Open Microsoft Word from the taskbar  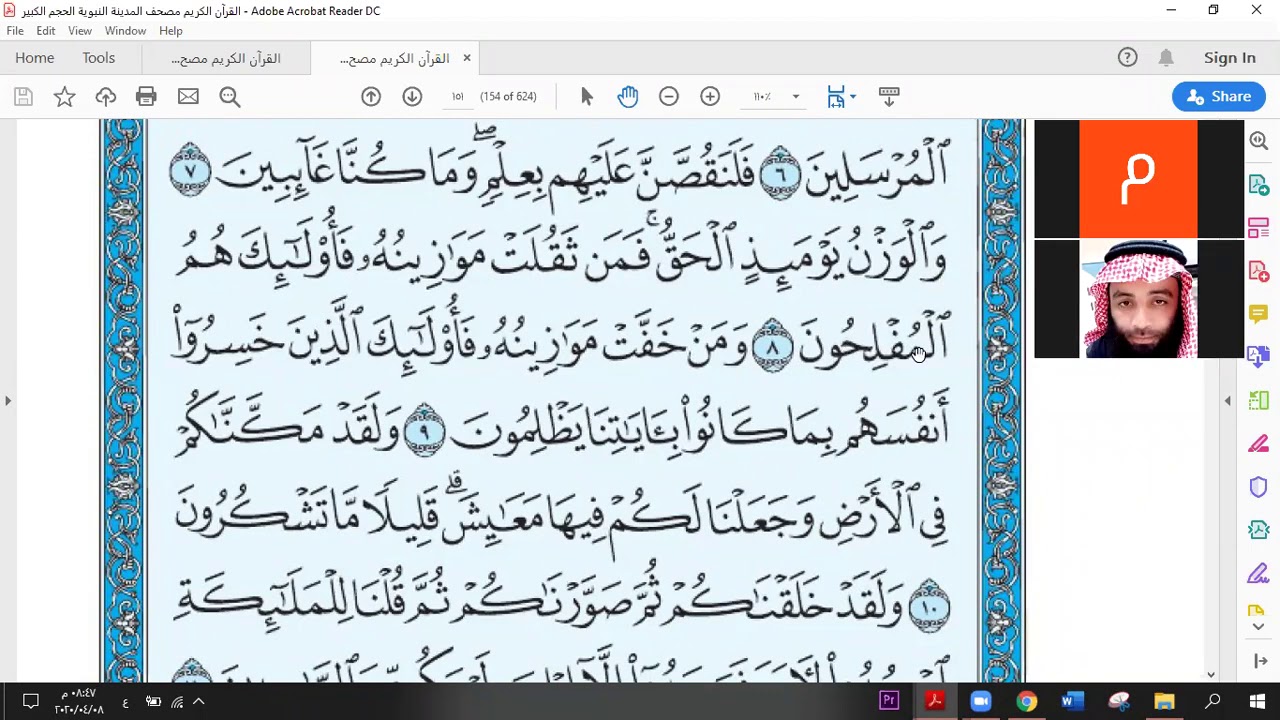pyautogui.click(x=1073, y=701)
